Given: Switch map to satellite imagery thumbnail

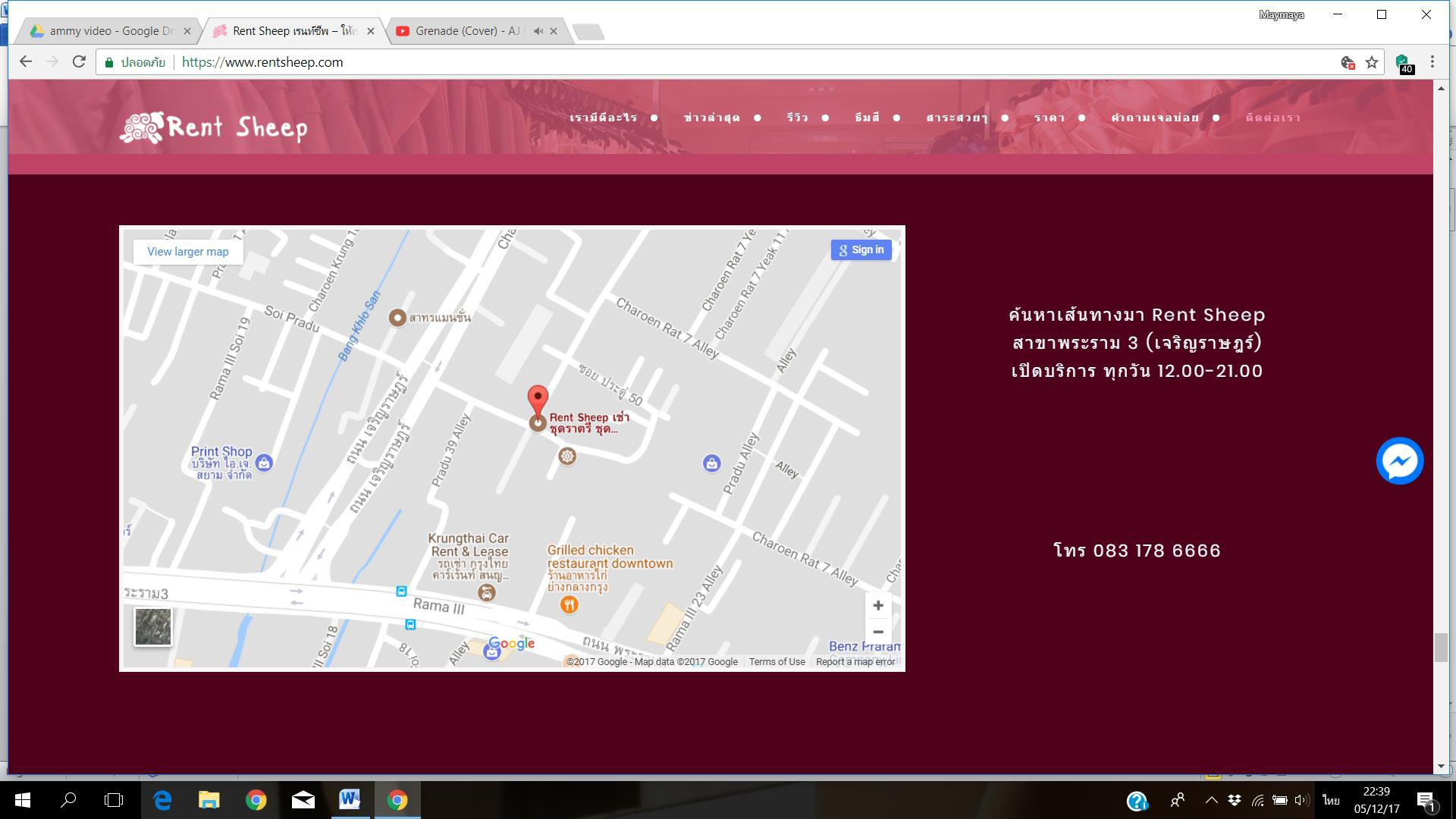Looking at the screenshot, I should [x=153, y=627].
